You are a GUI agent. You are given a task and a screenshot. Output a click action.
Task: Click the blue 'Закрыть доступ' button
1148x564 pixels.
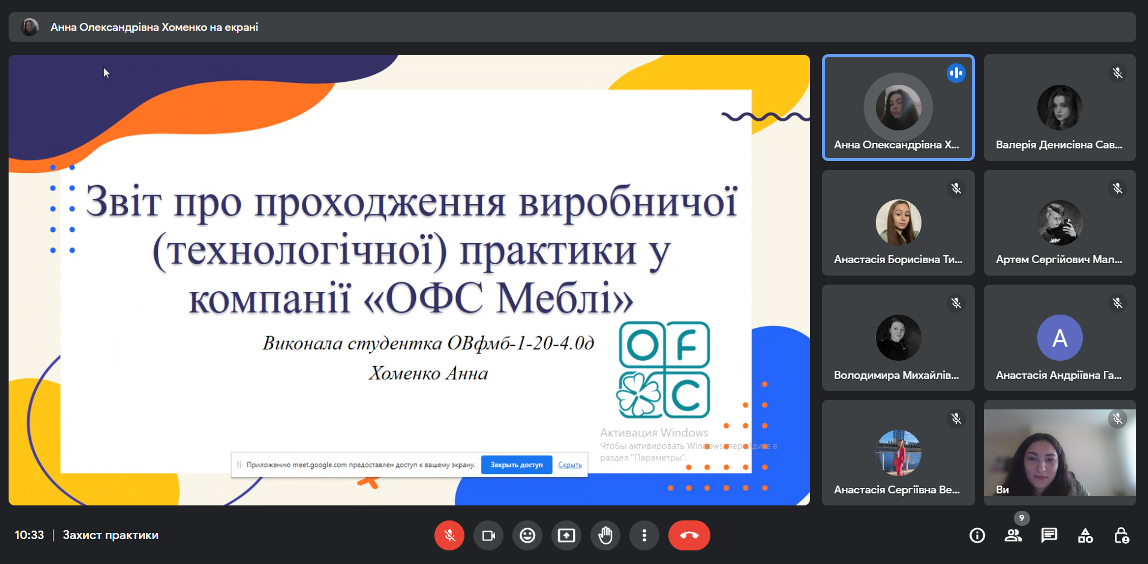click(x=516, y=465)
